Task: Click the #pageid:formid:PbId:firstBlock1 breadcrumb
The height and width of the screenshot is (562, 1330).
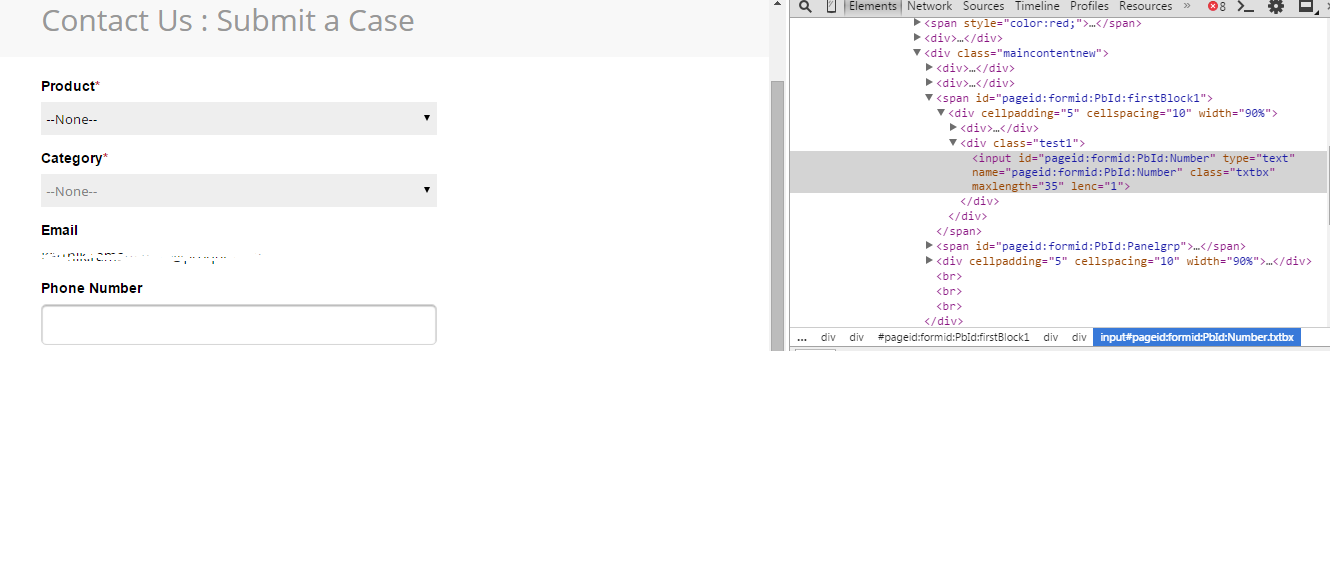Action: tap(953, 337)
